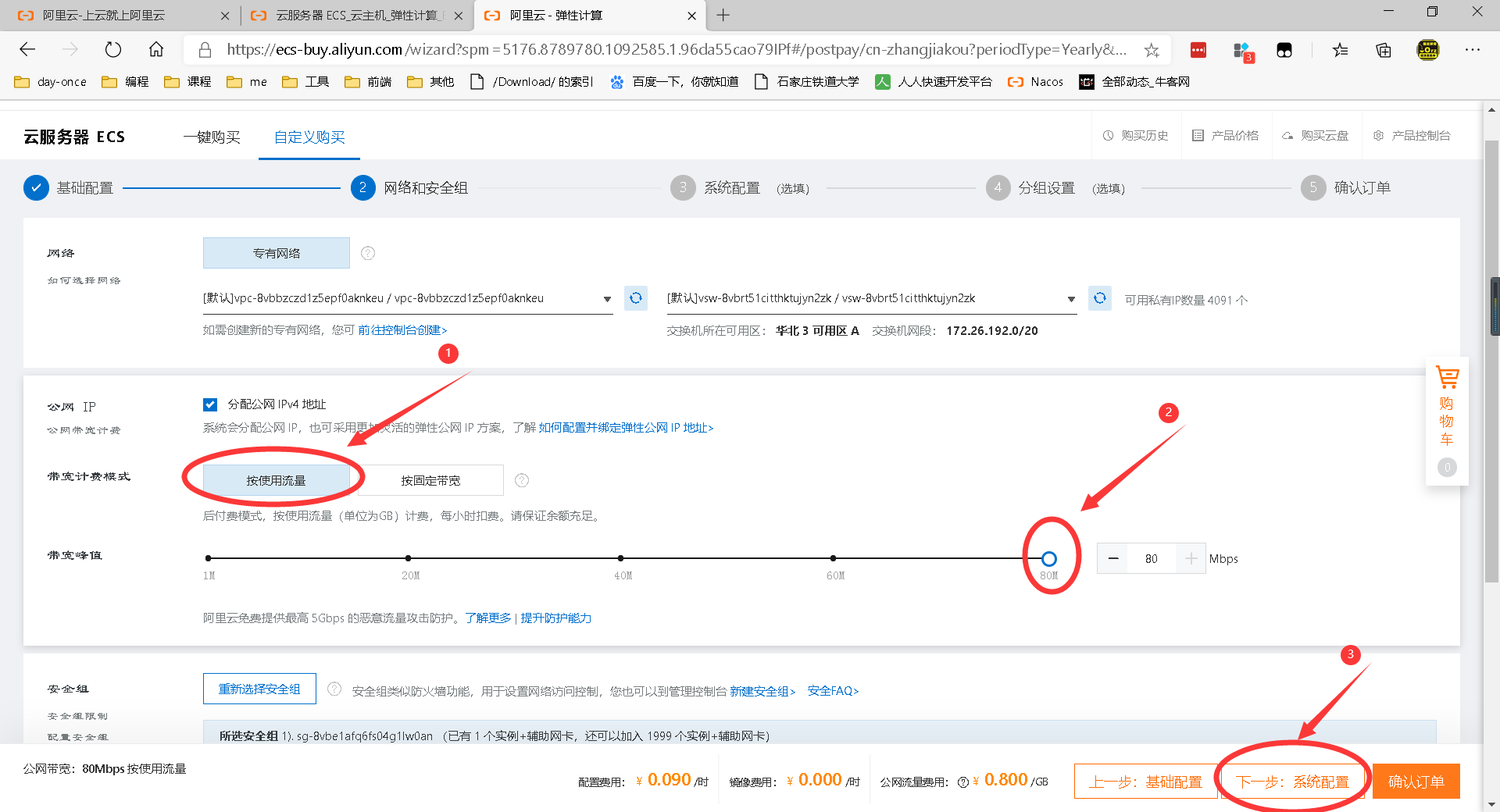Image resolution: width=1500 pixels, height=812 pixels.
Task: Switch to 自定义购买 tab
Action: tap(309, 137)
